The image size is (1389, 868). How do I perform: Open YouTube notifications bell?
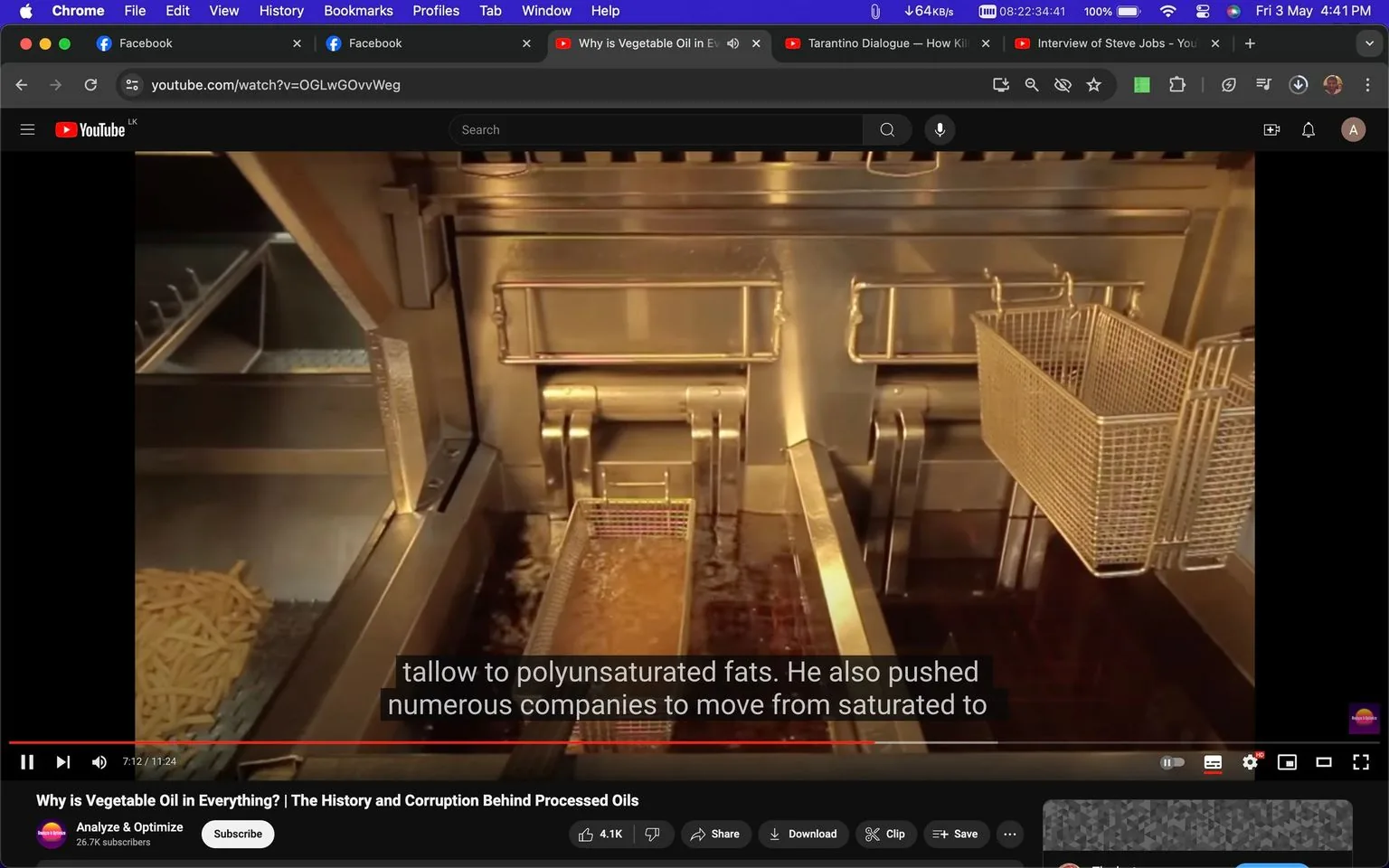(1308, 129)
